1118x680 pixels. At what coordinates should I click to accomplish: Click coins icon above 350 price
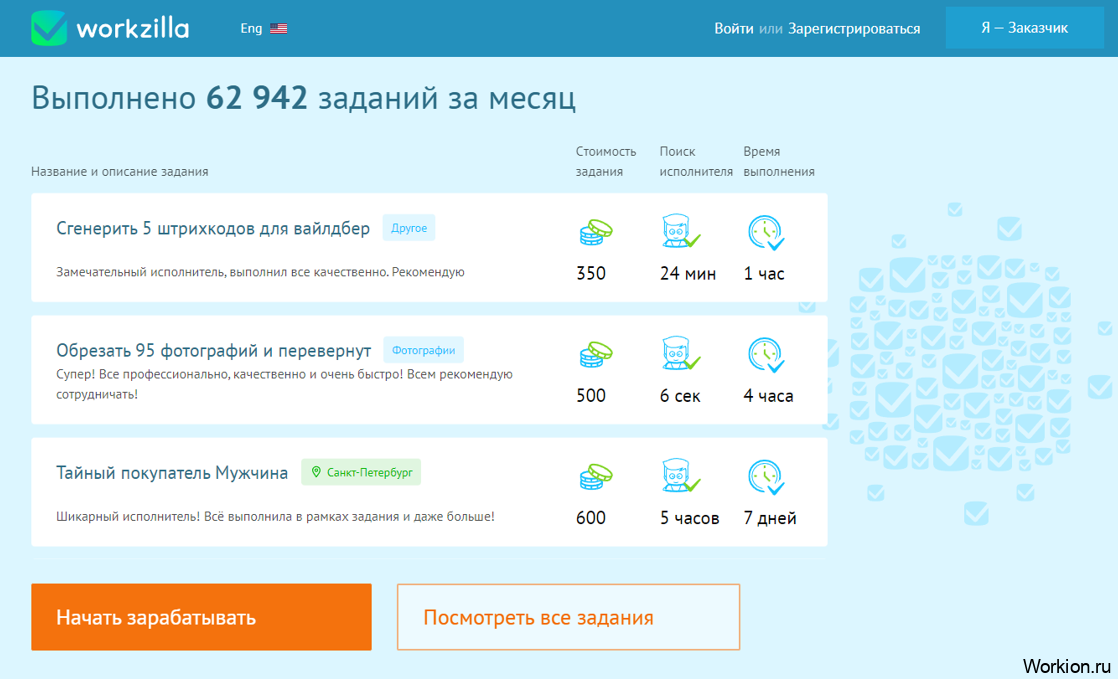pyautogui.click(x=595, y=232)
